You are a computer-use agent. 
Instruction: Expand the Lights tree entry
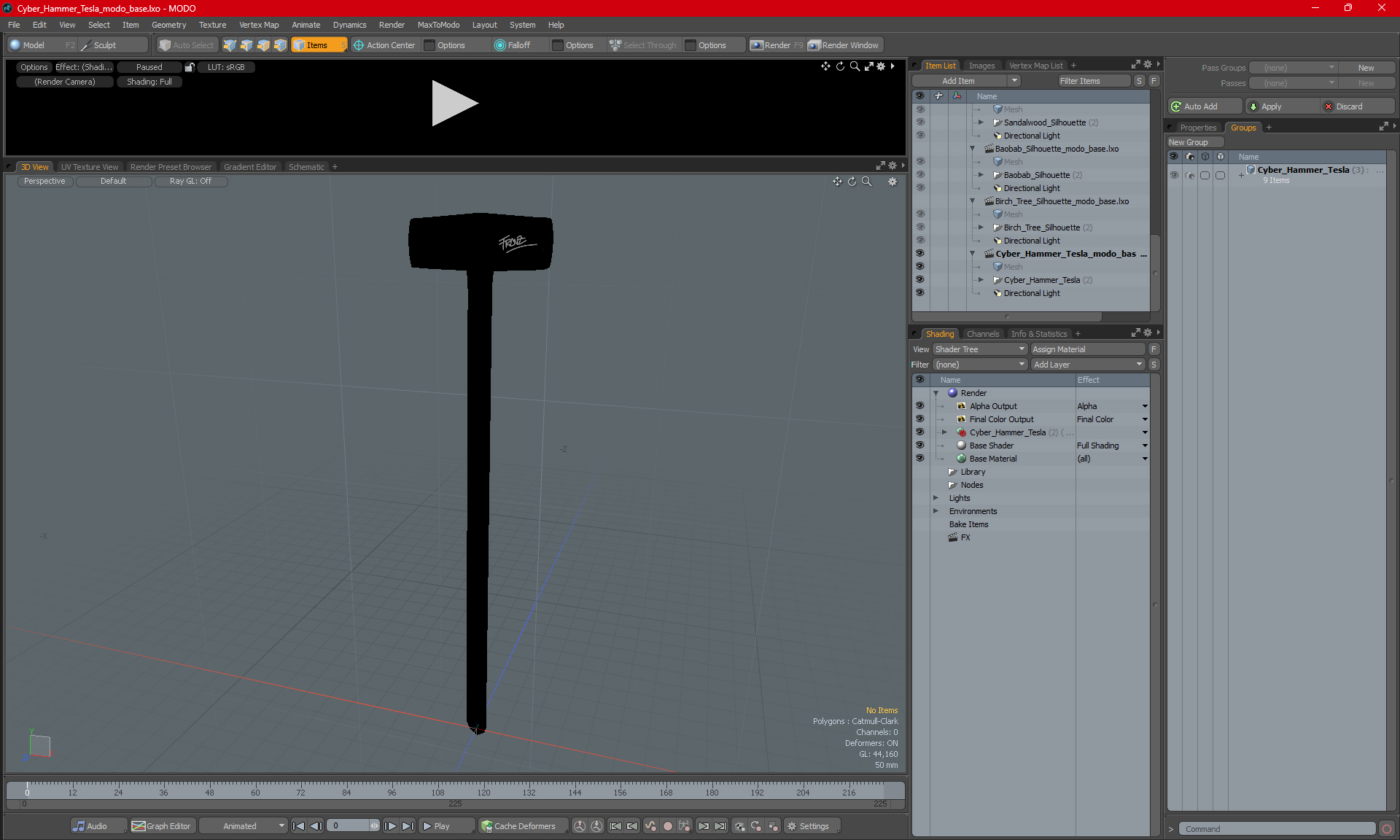tap(936, 498)
